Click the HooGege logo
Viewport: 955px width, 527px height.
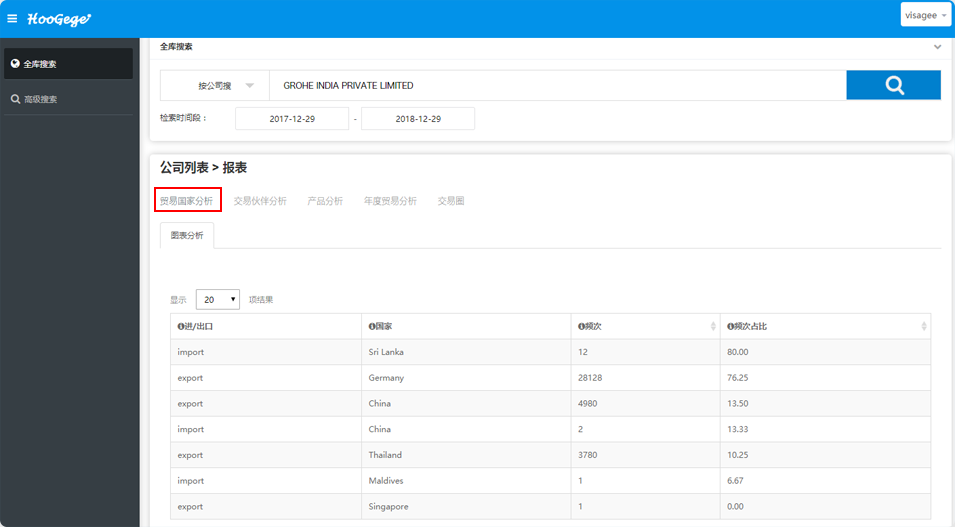coord(58,19)
